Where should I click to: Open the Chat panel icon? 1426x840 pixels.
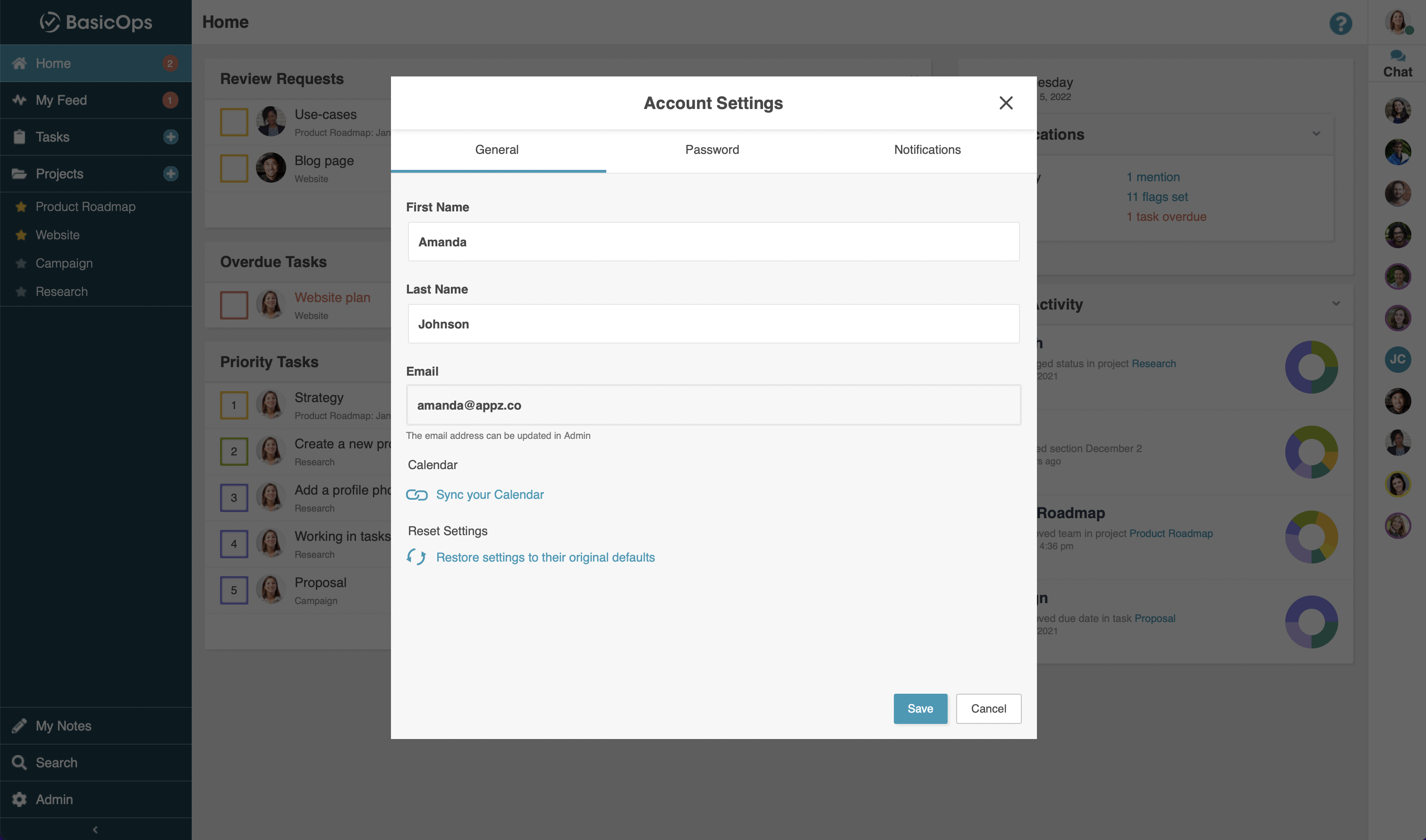tap(1397, 56)
